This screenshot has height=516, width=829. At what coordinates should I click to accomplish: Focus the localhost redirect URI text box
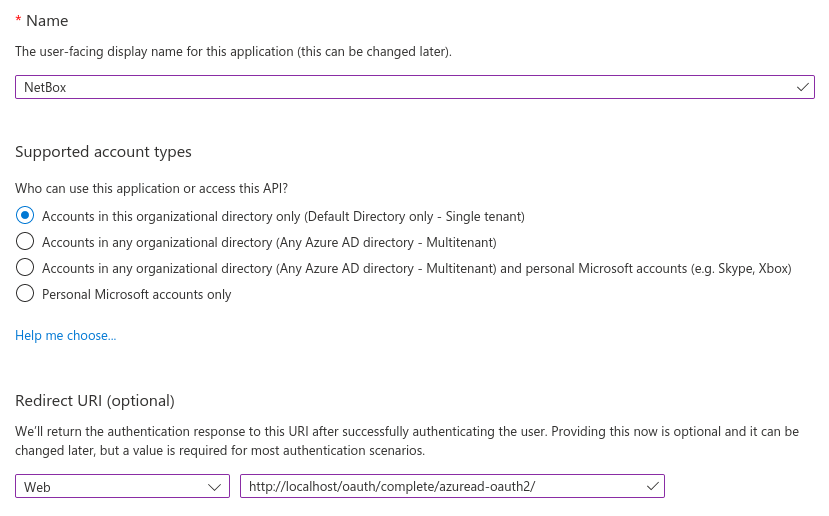click(440, 487)
